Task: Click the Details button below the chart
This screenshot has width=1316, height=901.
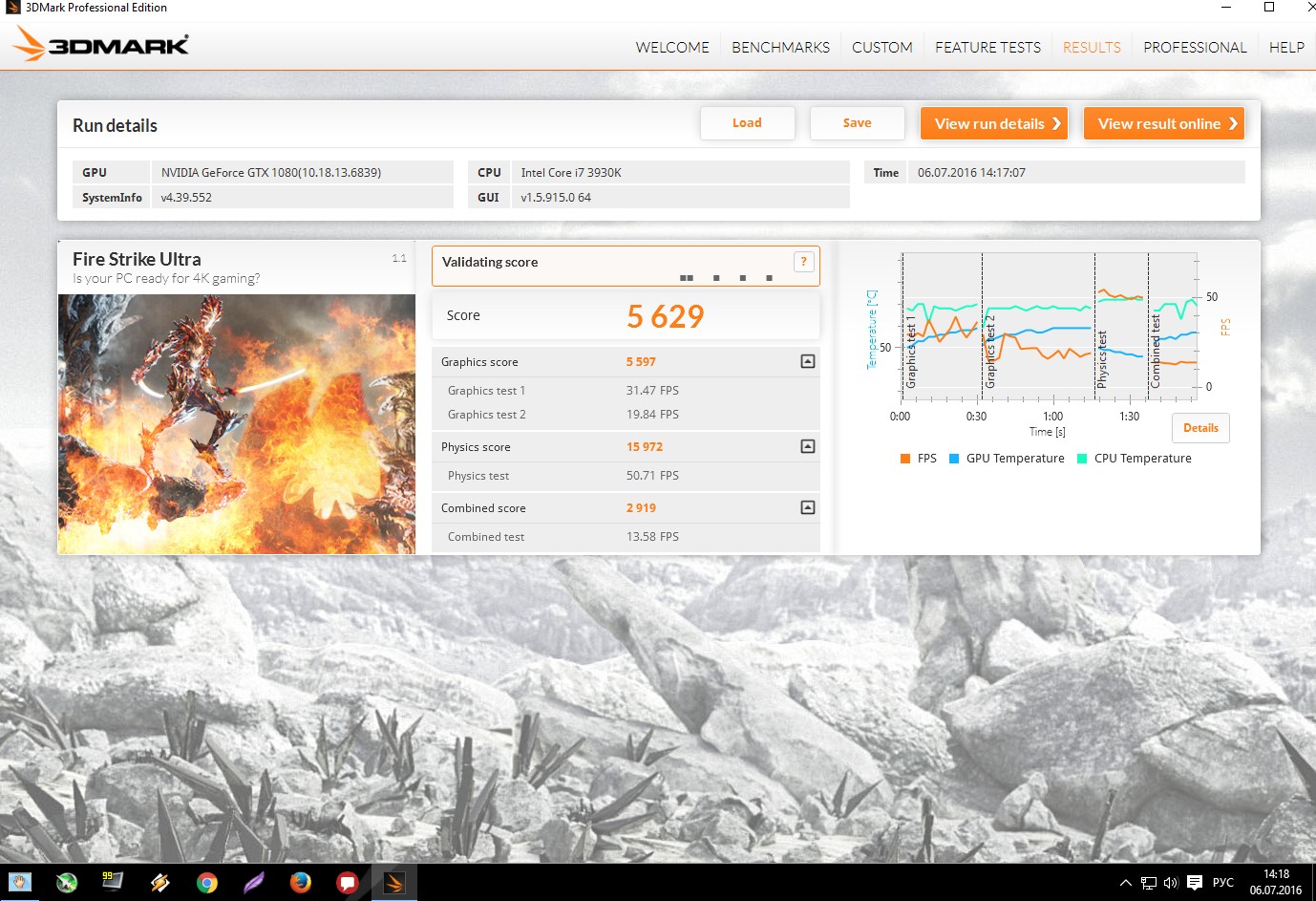Action: (x=1200, y=428)
